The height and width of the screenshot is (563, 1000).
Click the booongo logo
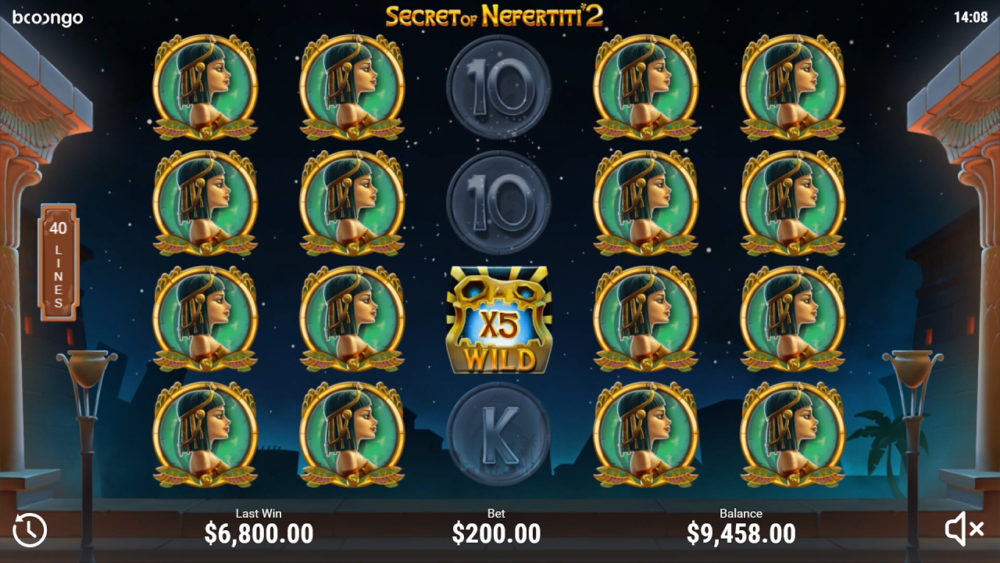(x=48, y=17)
